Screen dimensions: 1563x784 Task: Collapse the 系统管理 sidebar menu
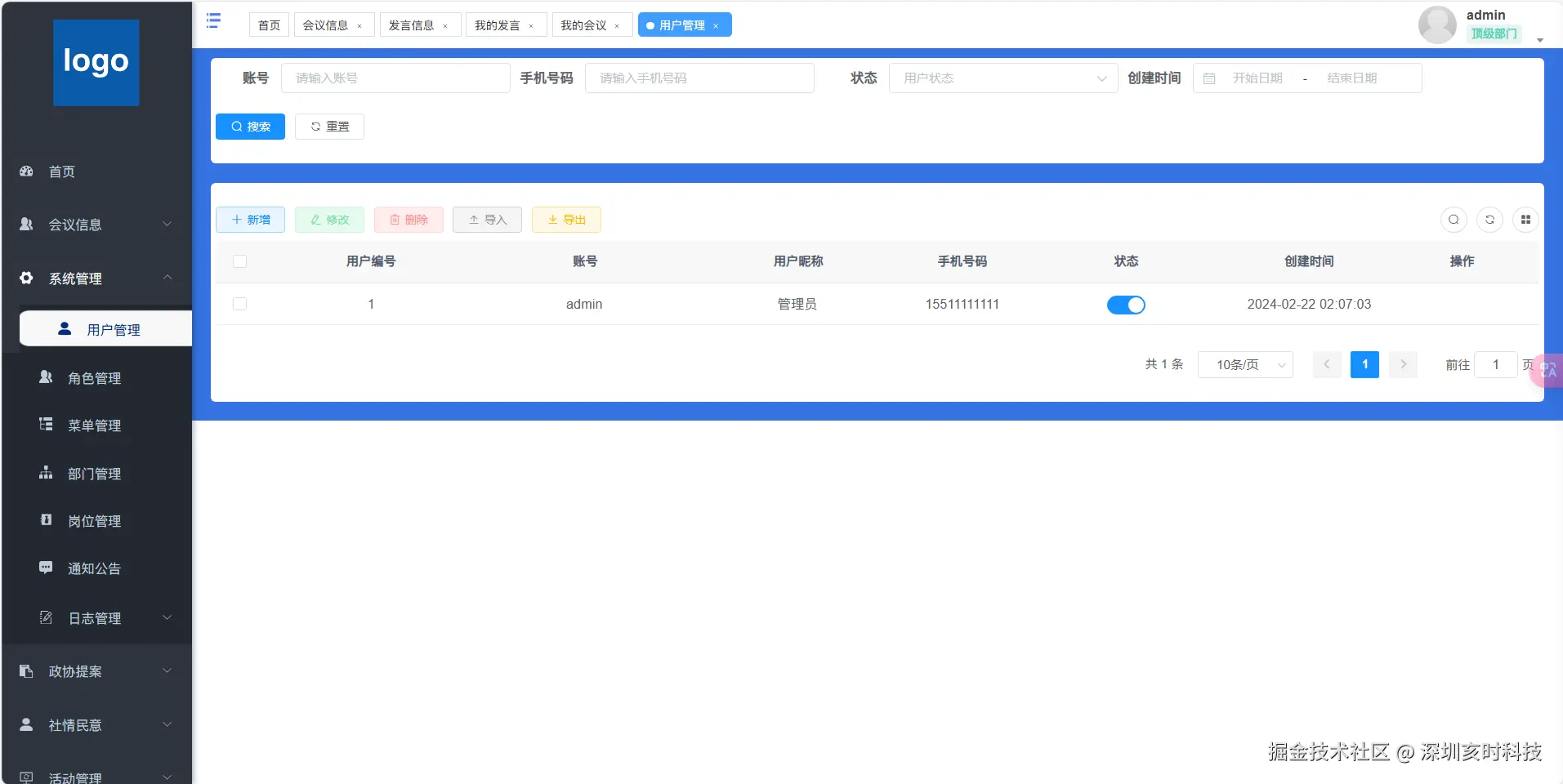(x=167, y=278)
